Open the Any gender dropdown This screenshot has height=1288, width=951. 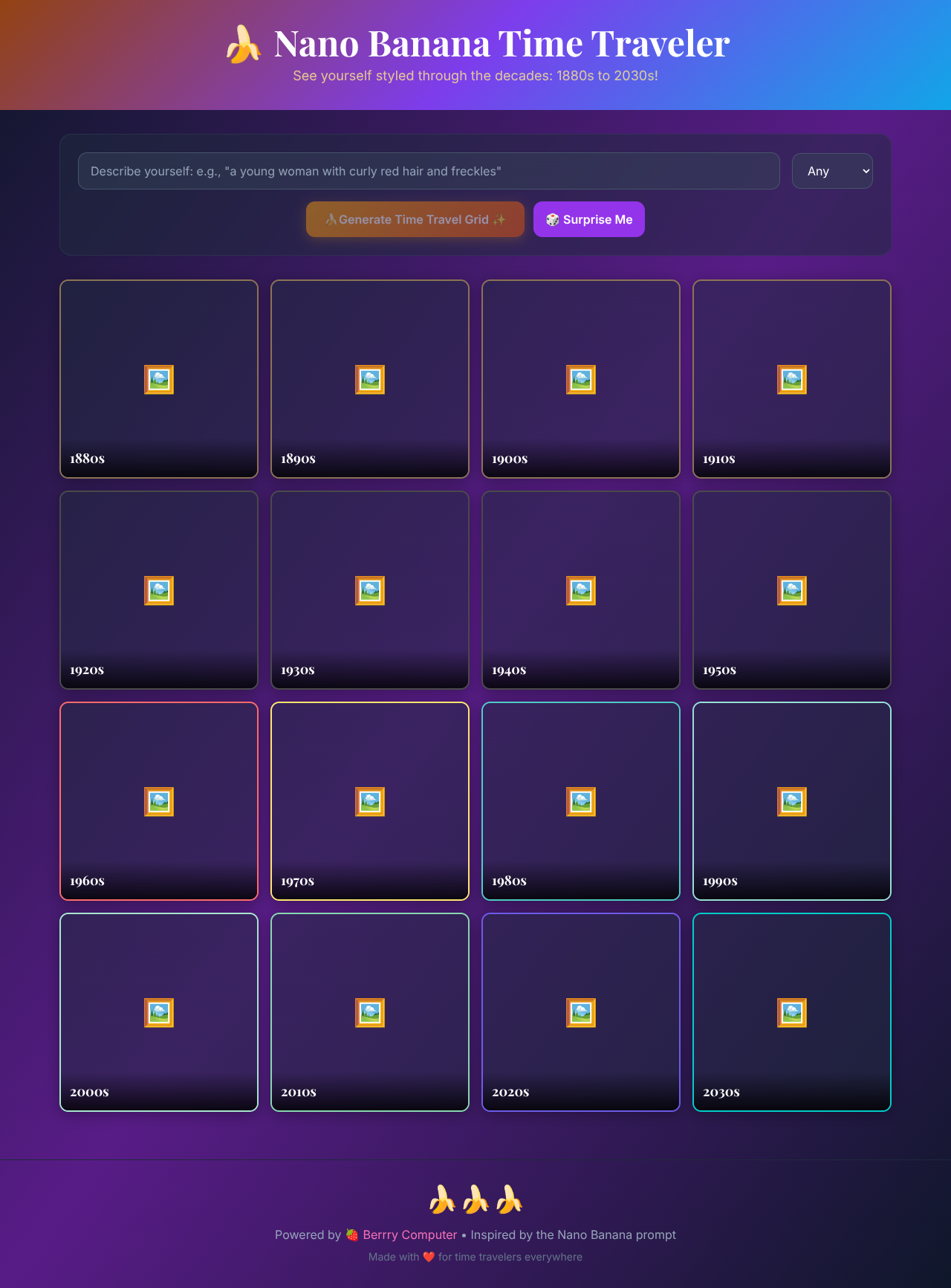point(832,171)
